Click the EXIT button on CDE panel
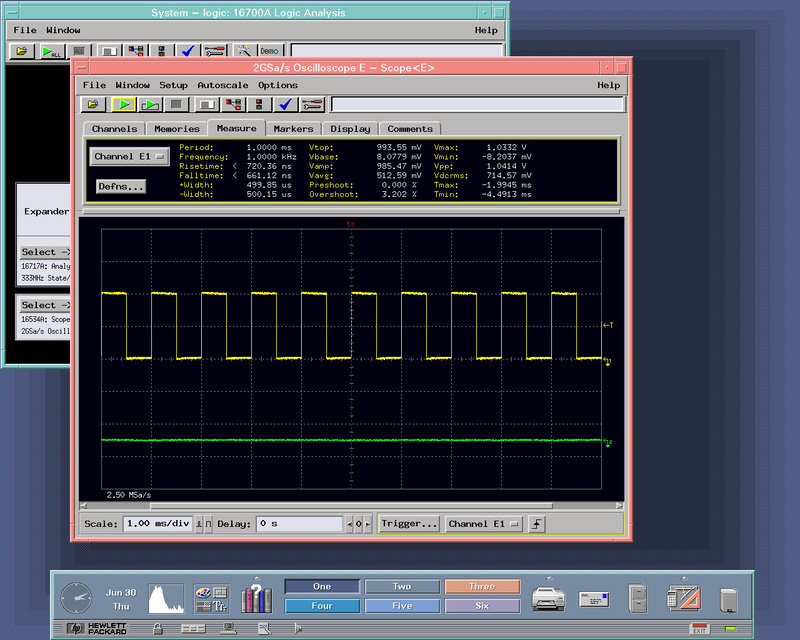 coord(699,629)
